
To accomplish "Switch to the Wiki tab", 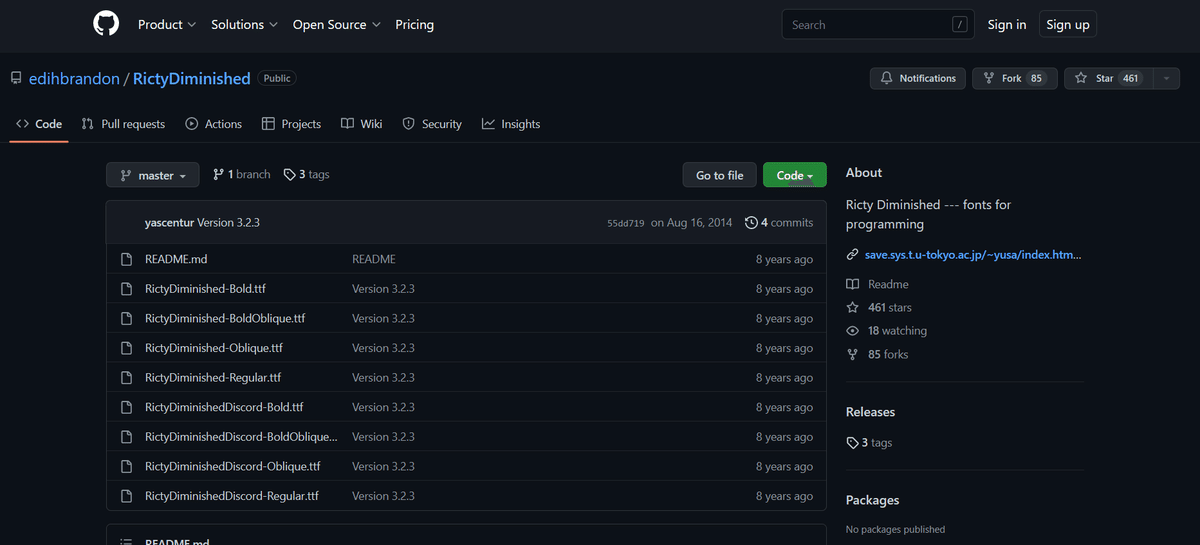I will pyautogui.click(x=361, y=124).
